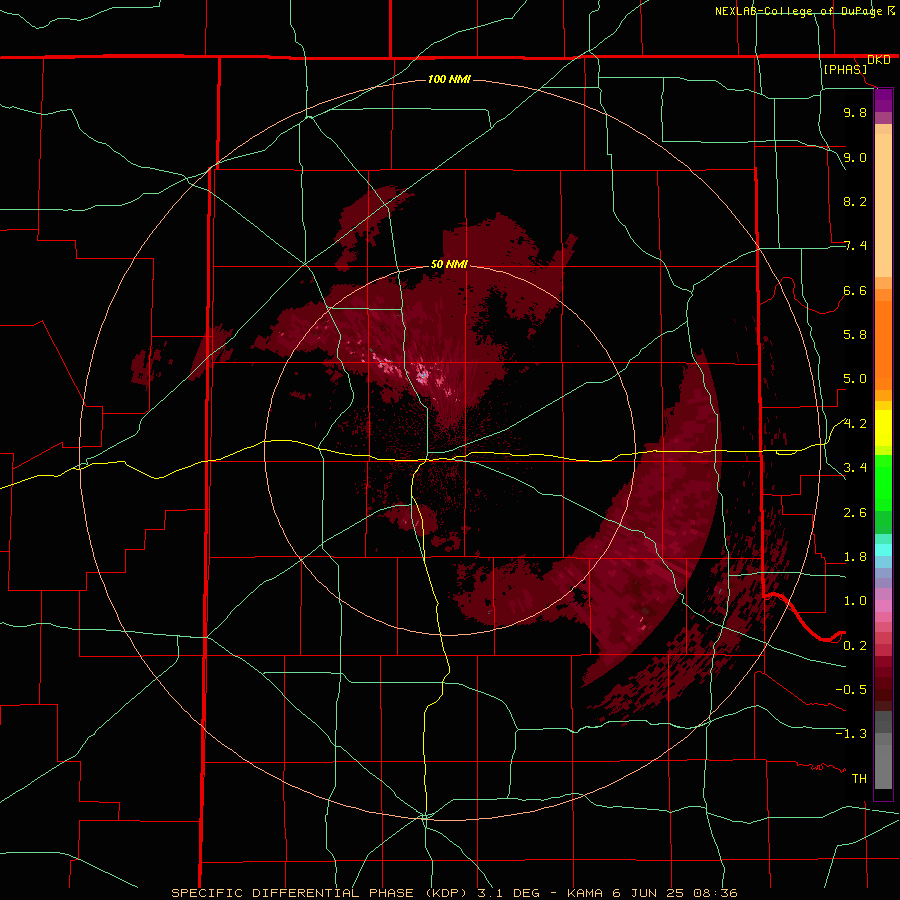
Task: Click the 5.0 scale value
Action: (855, 379)
